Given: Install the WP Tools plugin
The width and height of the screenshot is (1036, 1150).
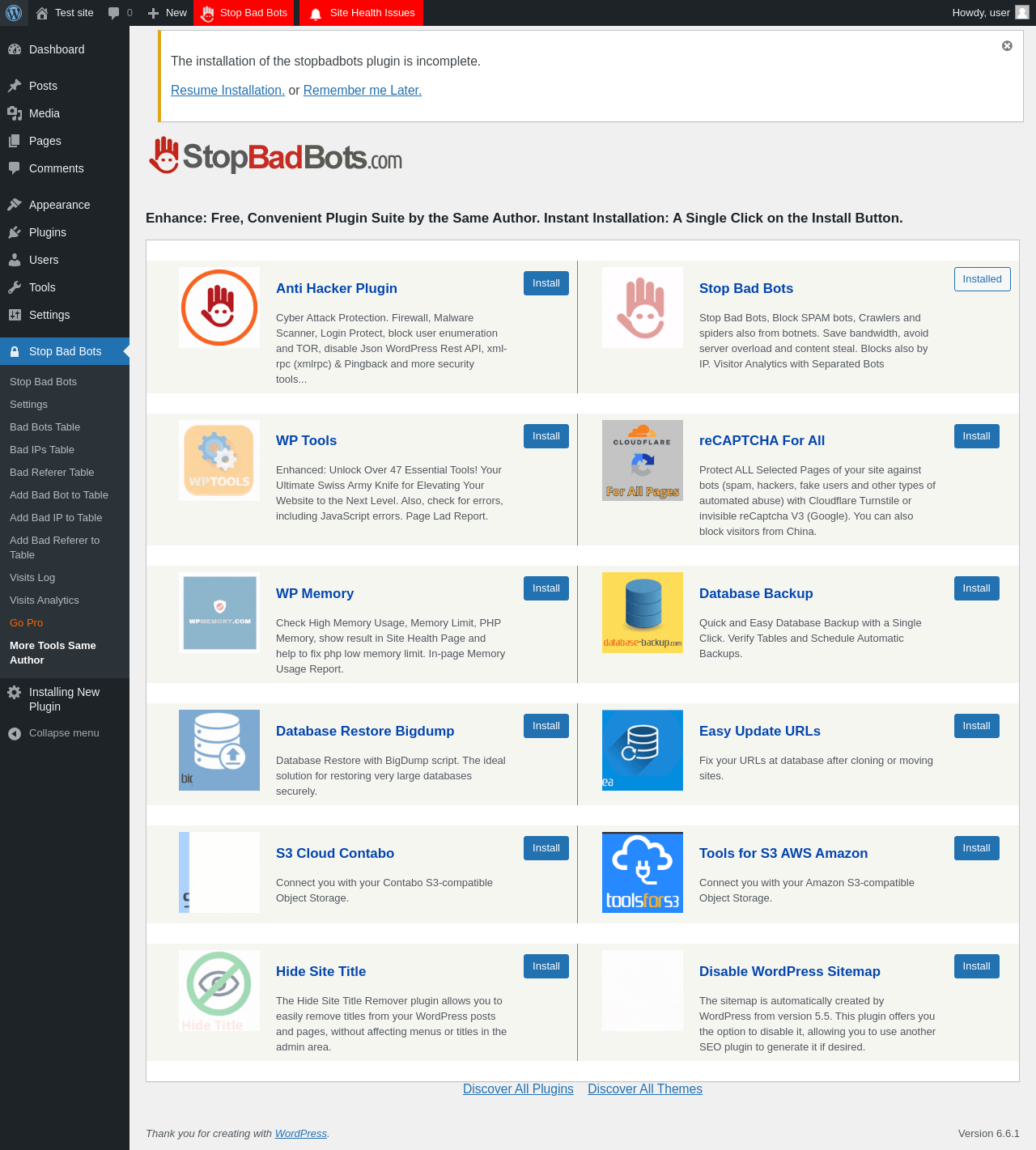Looking at the screenshot, I should [546, 436].
